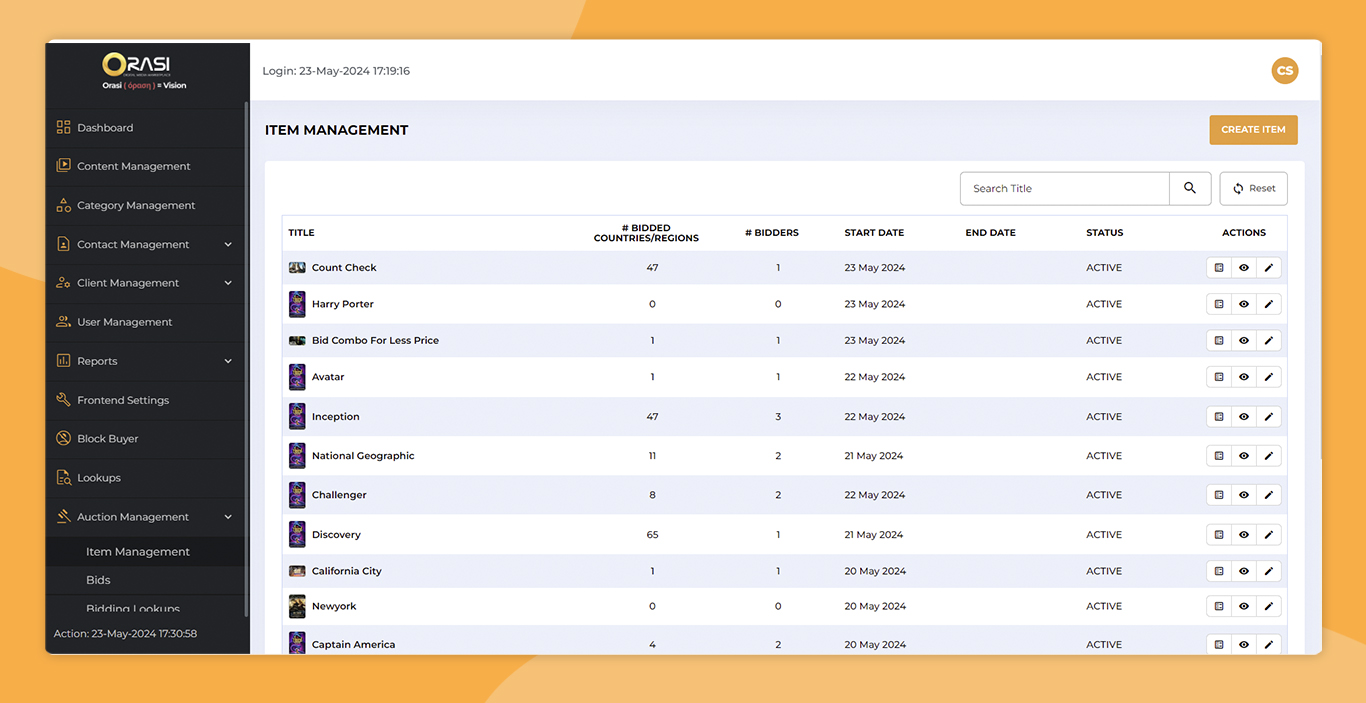Click the Count Check thumbnail image
This screenshot has width=1366, height=703.
297,268
